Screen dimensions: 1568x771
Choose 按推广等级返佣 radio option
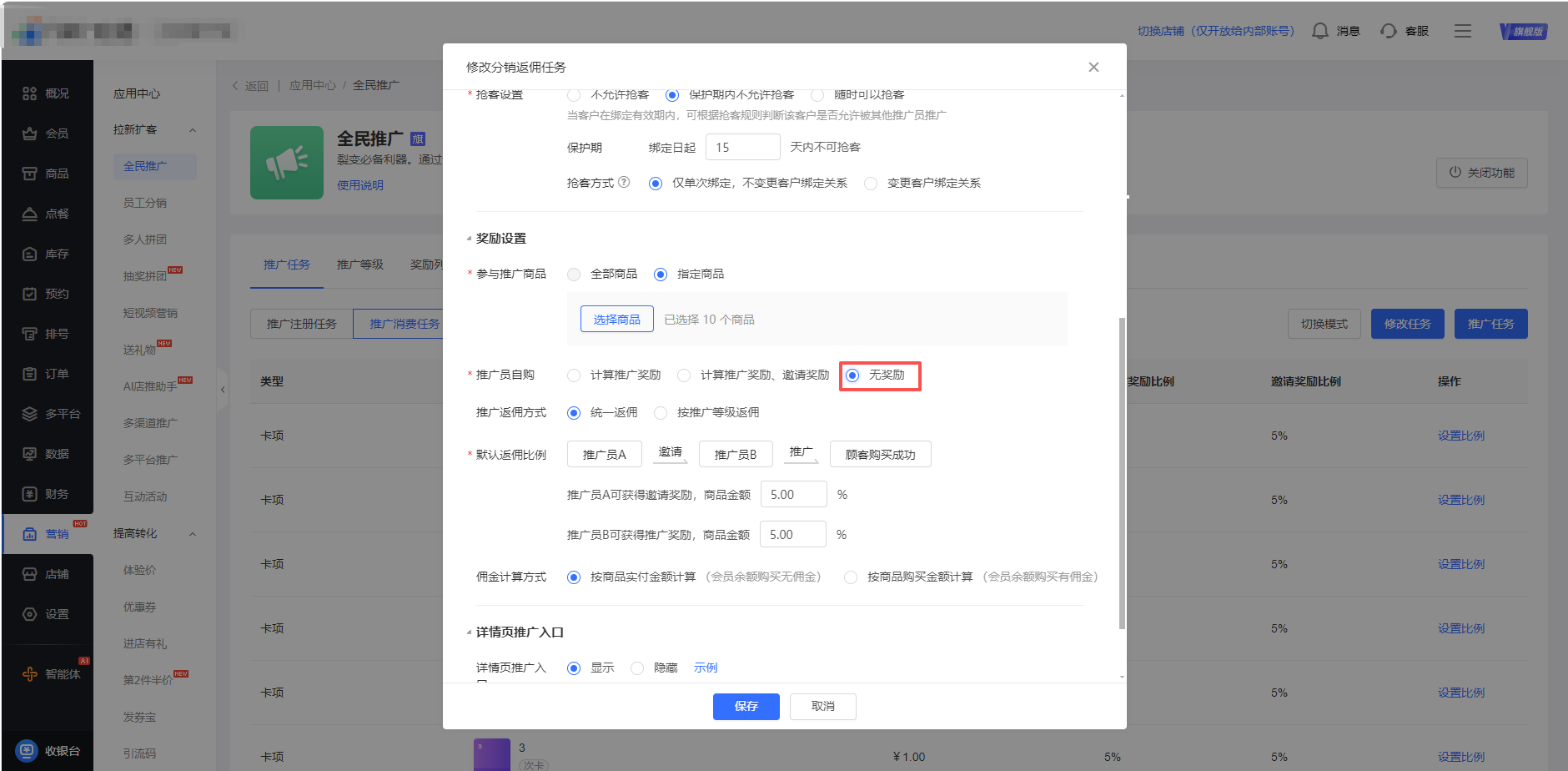[x=661, y=413]
